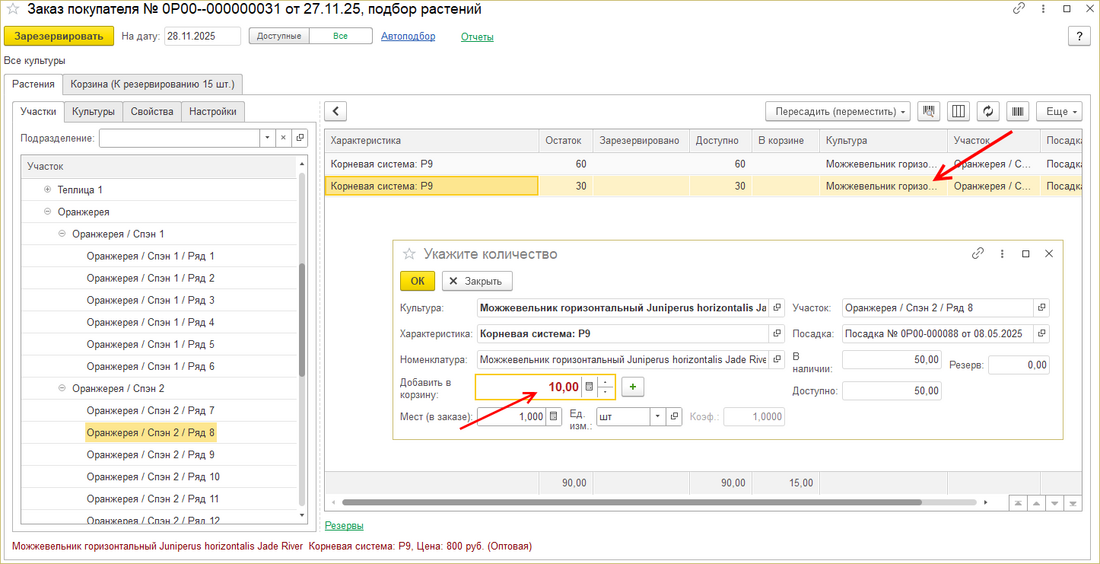Image resolution: width=1100 pixels, height=564 pixels.
Task: Click the table's horizontal scrollbar
Action: point(660,502)
